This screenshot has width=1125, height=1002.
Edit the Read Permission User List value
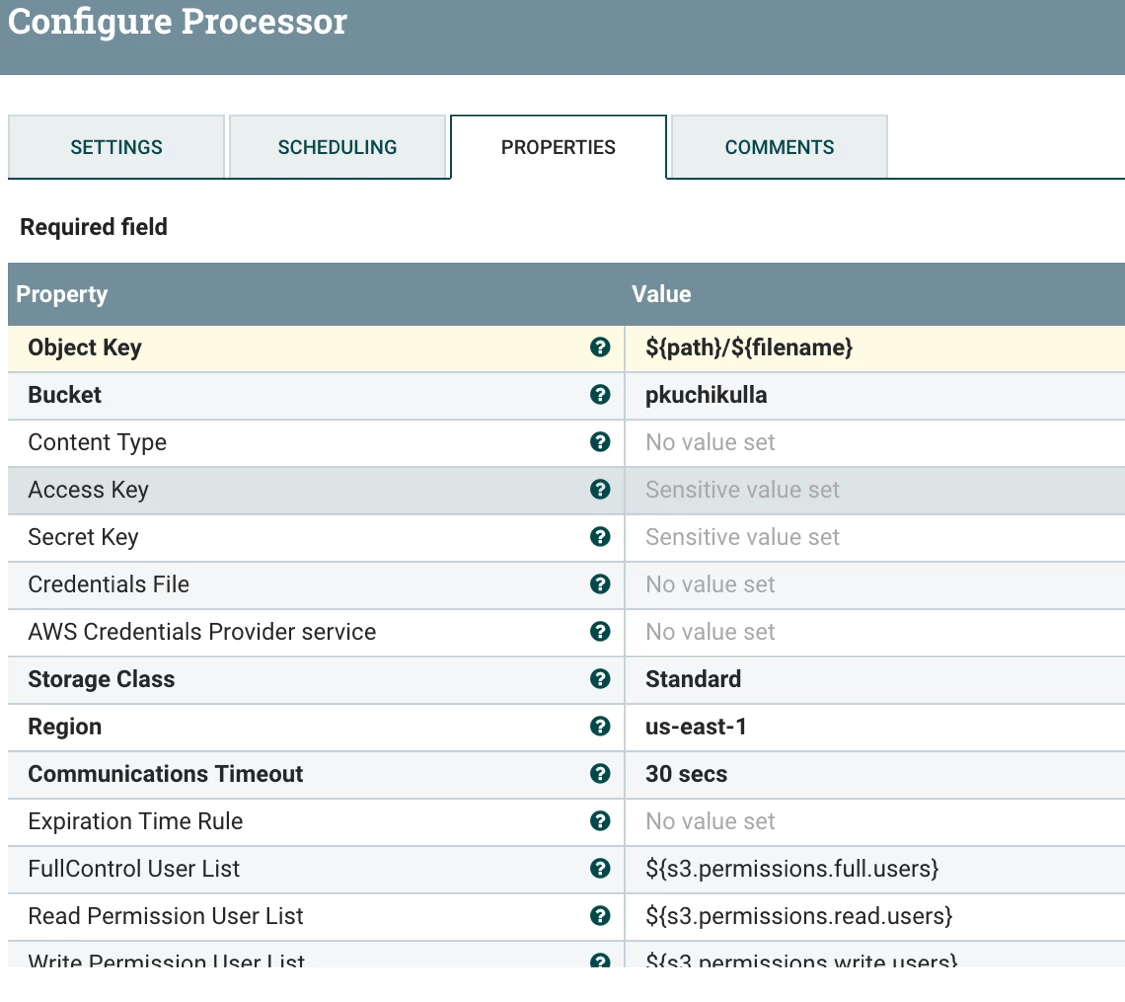pos(875,916)
